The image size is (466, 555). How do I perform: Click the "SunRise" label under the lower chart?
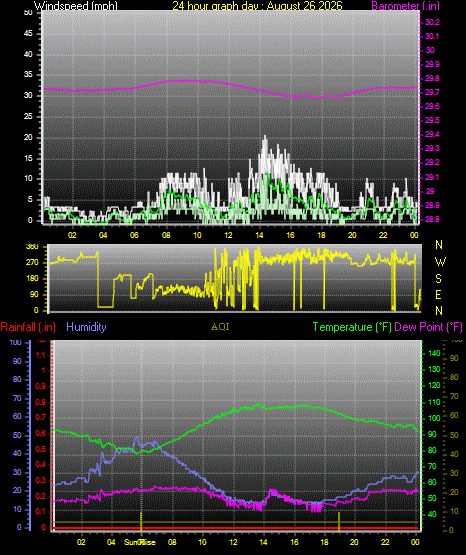(140, 542)
